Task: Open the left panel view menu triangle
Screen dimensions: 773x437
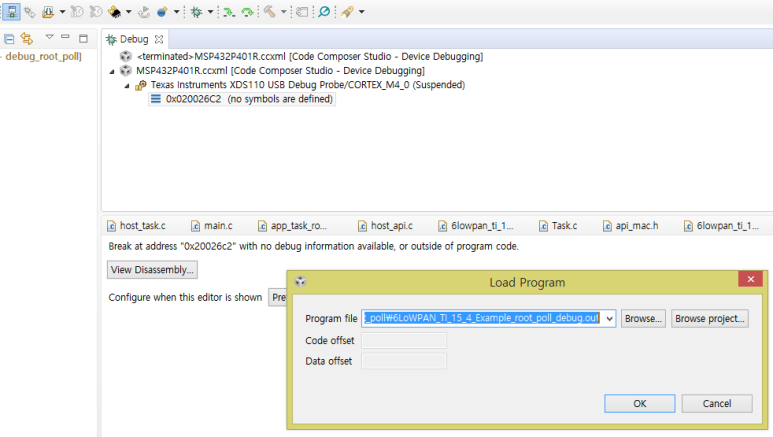Action: coord(49,38)
